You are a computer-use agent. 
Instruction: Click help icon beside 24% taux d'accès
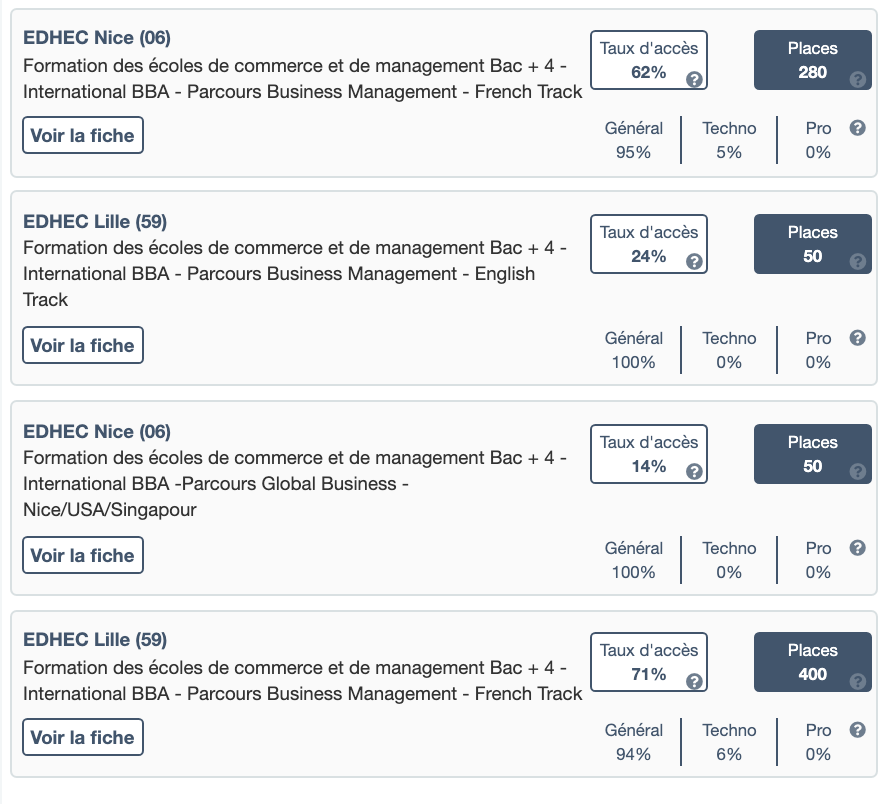[694, 263]
